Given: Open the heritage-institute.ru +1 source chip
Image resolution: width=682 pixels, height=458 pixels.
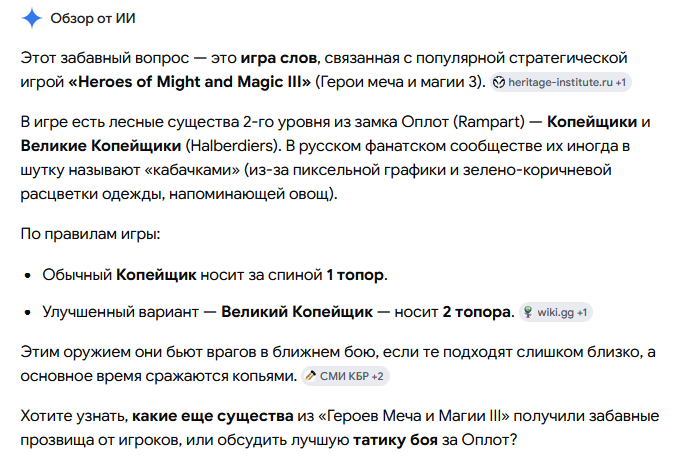Looking at the screenshot, I should 561,82.
